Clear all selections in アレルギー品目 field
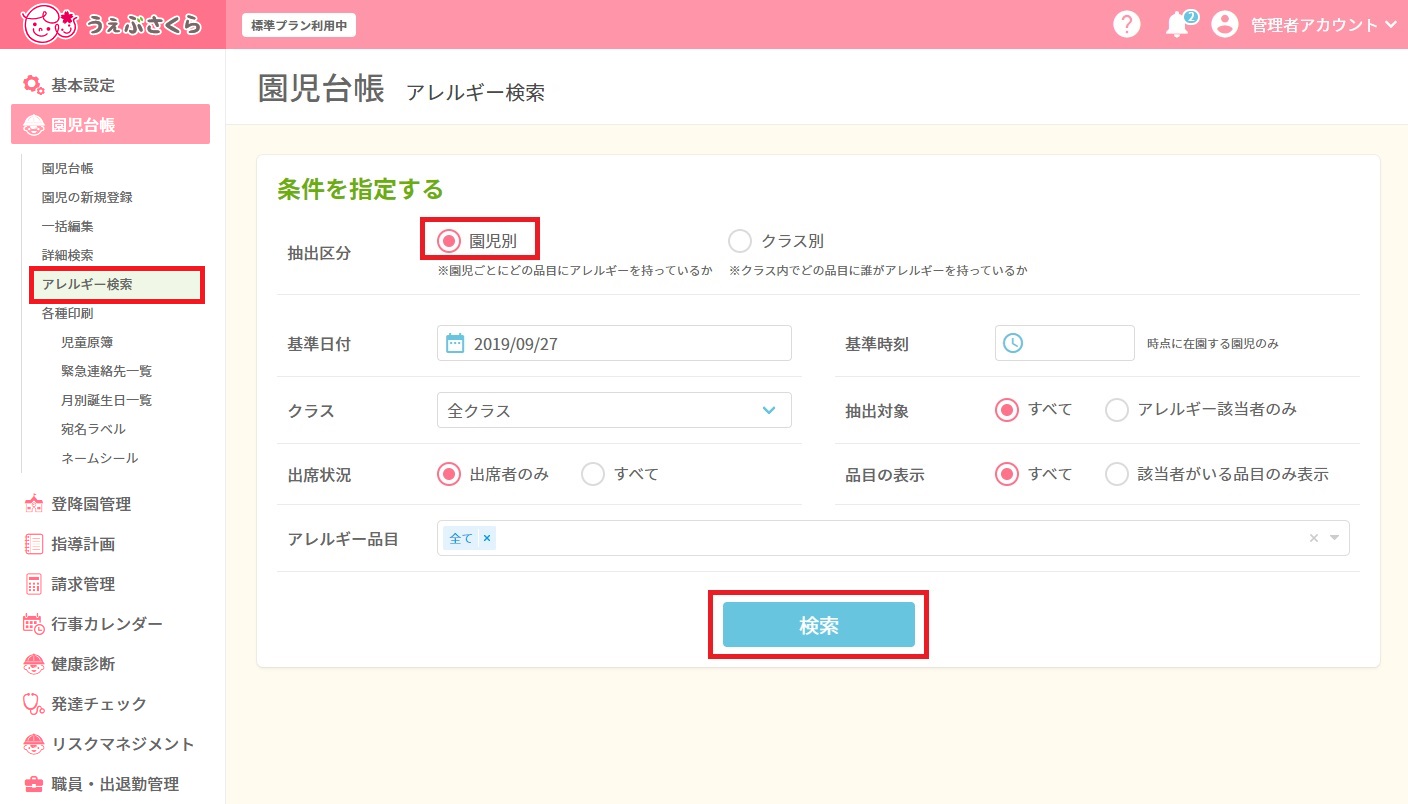Image resolution: width=1408 pixels, height=804 pixels. (x=1314, y=538)
